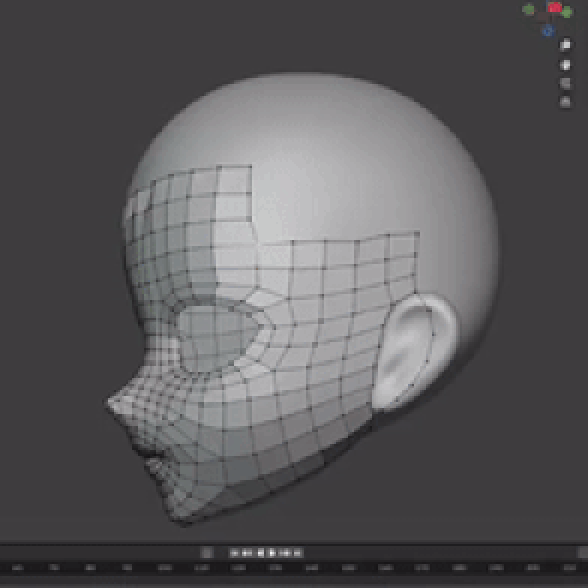Click the blue Z axis gizmo handle
The width and height of the screenshot is (588, 588).
click(x=549, y=31)
